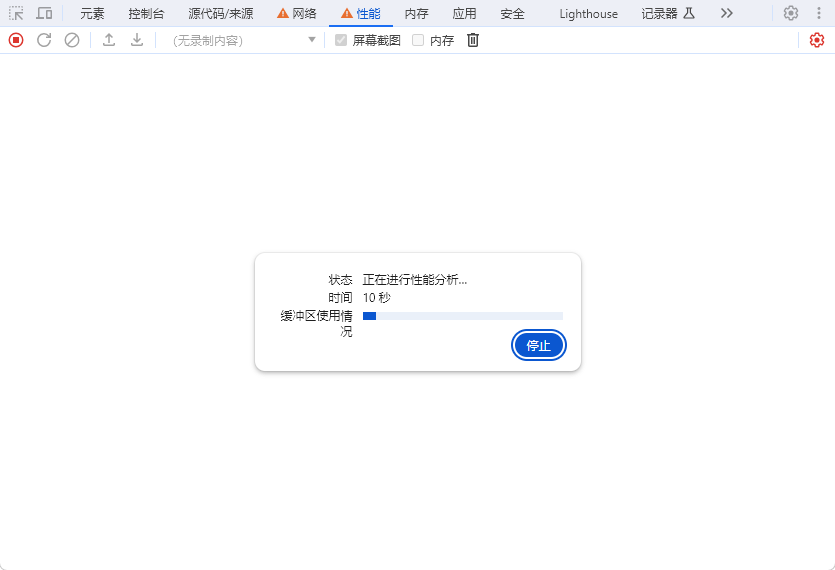Expand more tabs with the double chevron
This screenshot has height=570, width=835.
pos(727,13)
